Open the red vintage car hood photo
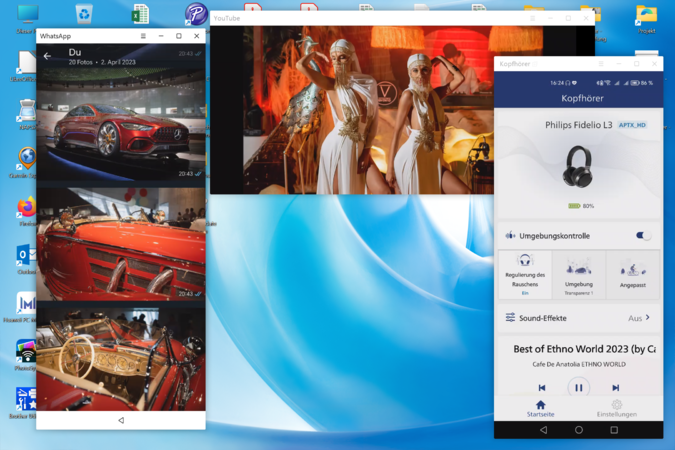The width and height of the screenshot is (675, 450). pos(121,244)
